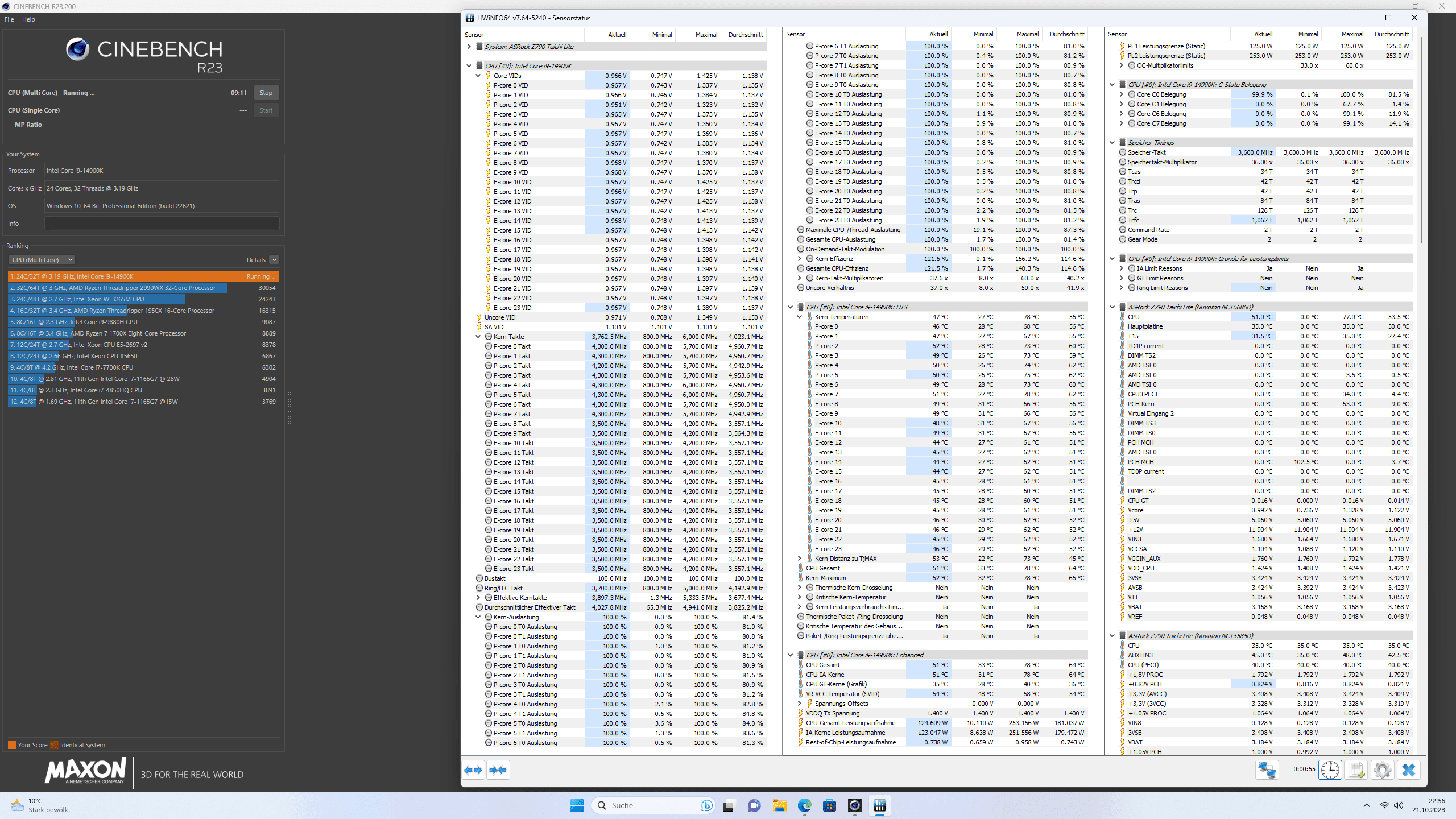The image size is (1456, 819).
Task: Open File Explorer from the taskbar
Action: (779, 805)
